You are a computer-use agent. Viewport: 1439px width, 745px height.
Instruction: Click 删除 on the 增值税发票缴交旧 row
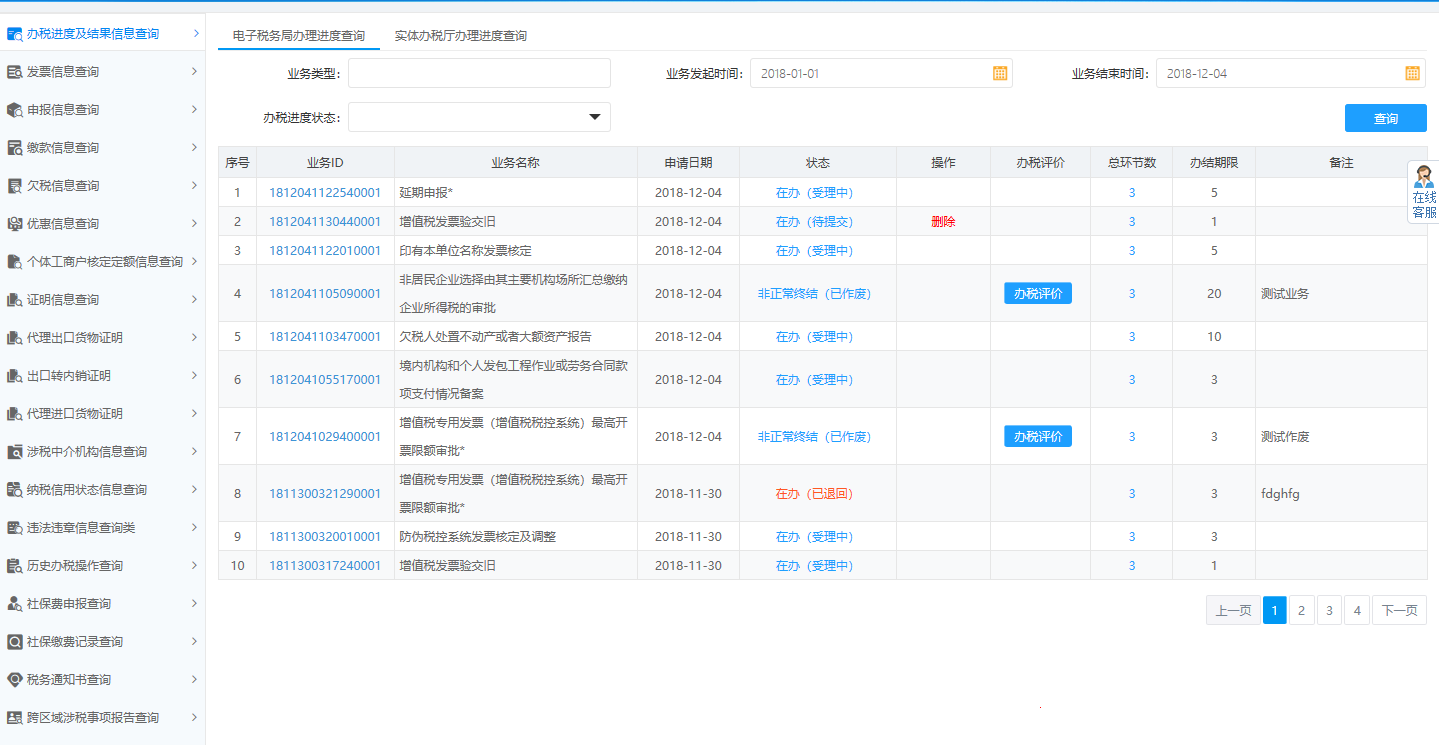942,221
